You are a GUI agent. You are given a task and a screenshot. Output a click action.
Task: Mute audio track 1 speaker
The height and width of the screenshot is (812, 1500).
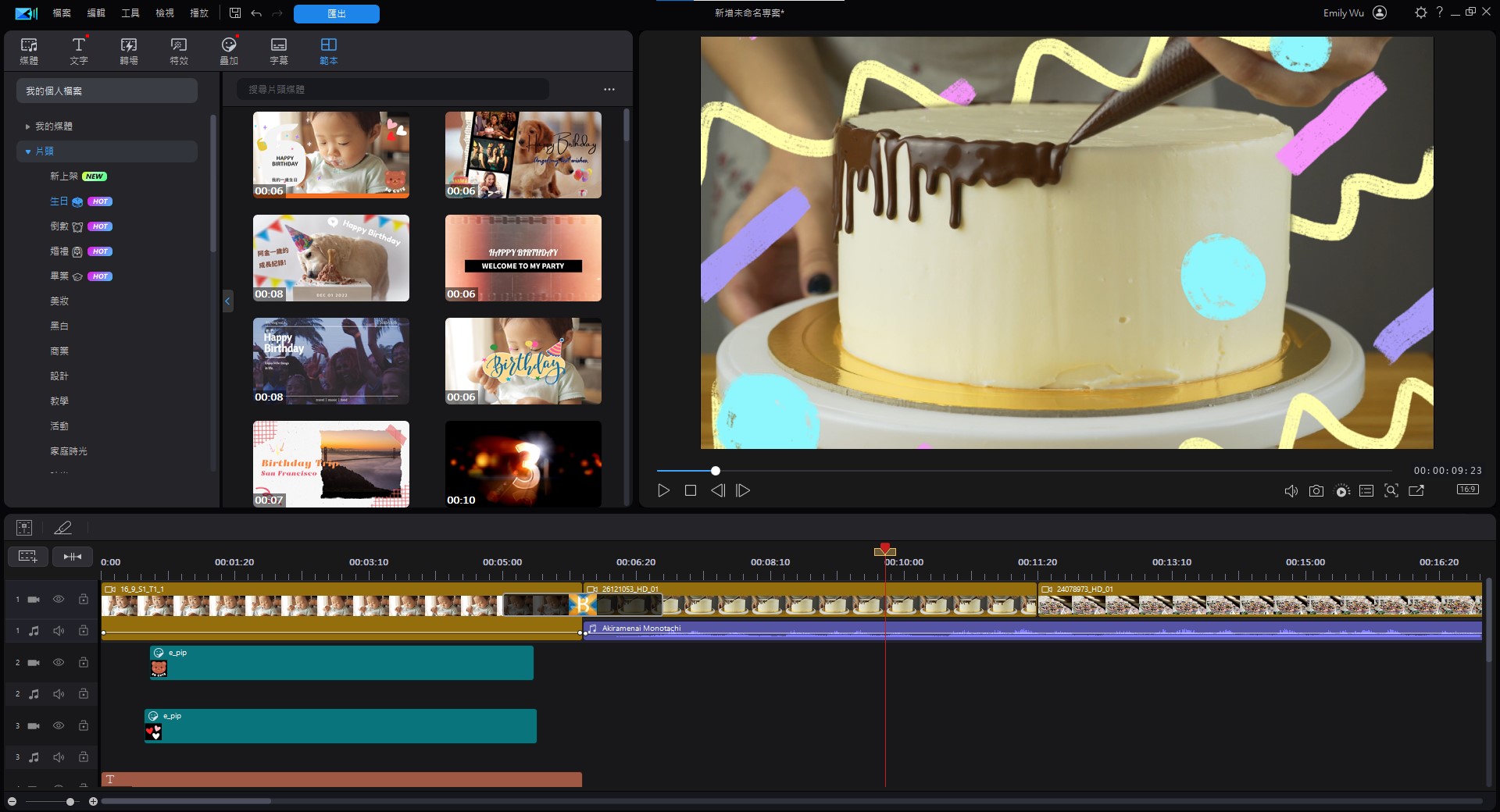(59, 631)
